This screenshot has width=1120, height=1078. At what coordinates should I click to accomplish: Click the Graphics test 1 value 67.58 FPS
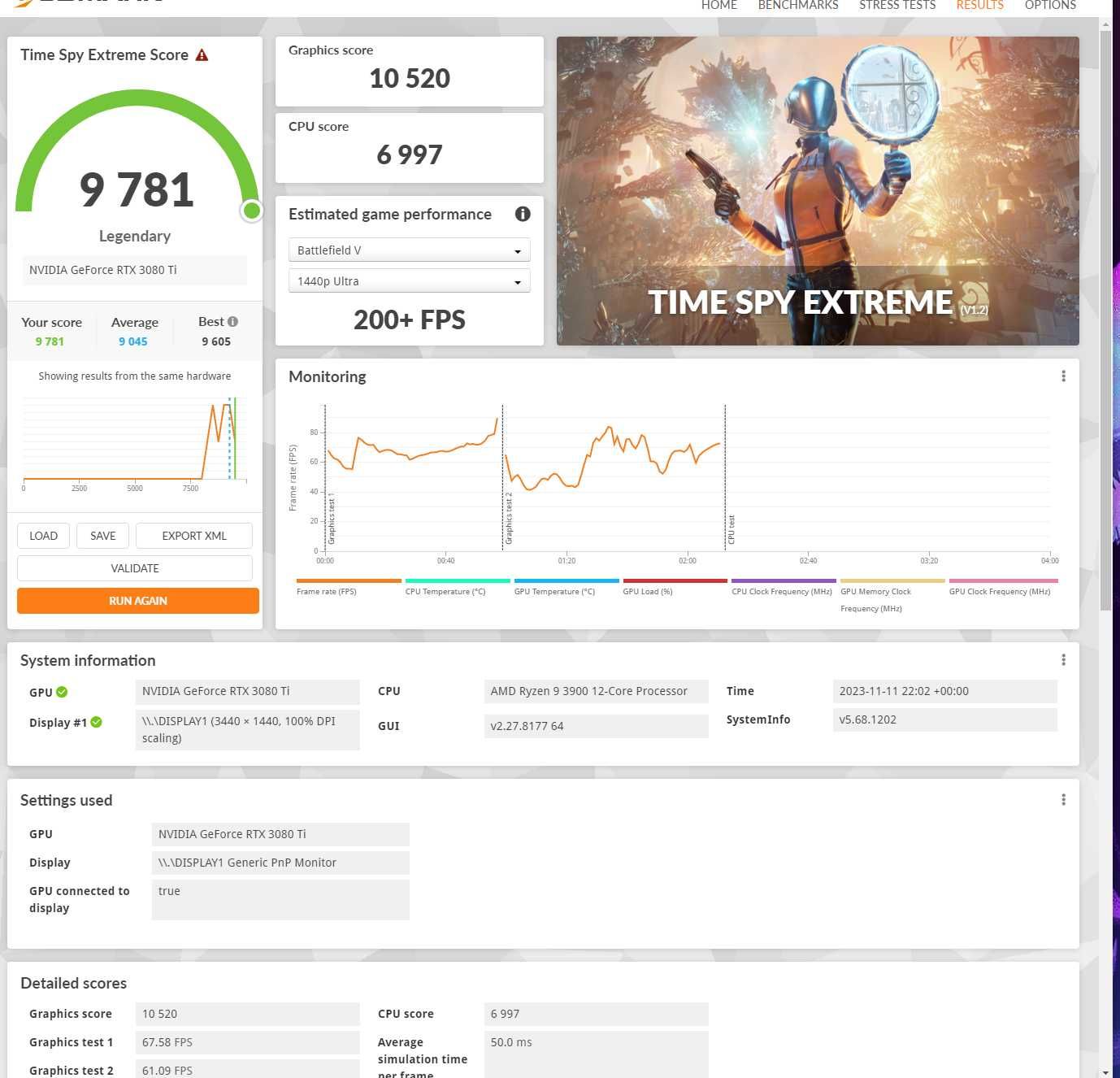[247, 1042]
